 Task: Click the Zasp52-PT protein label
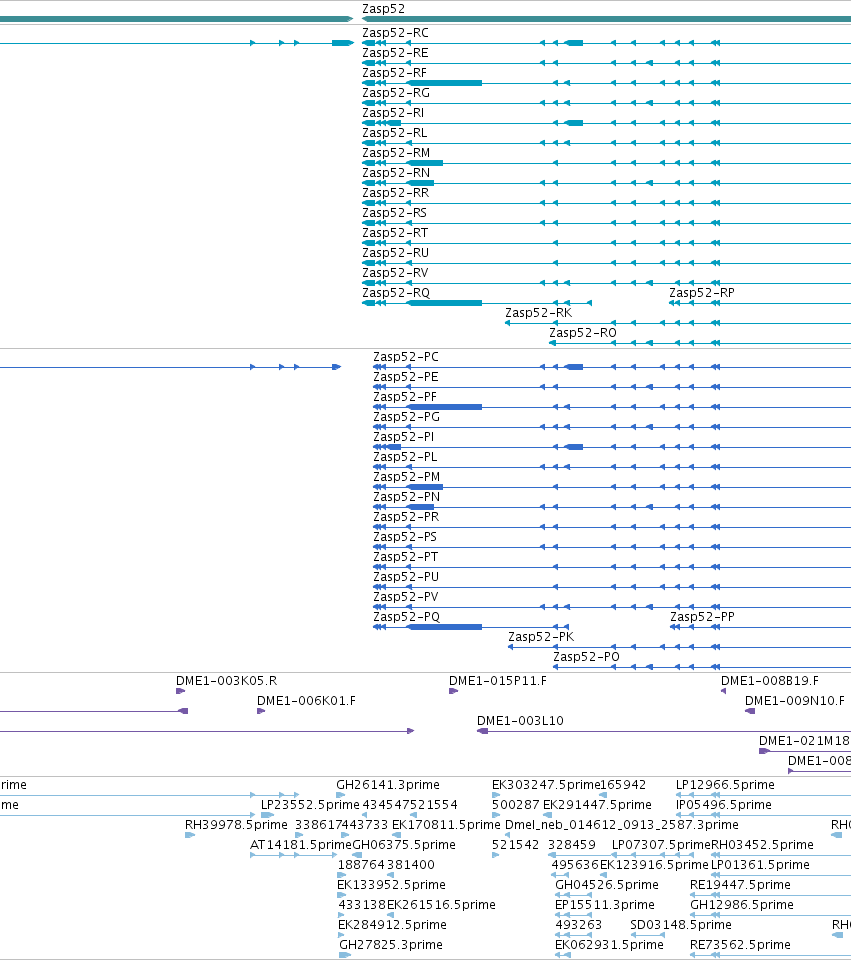406,557
